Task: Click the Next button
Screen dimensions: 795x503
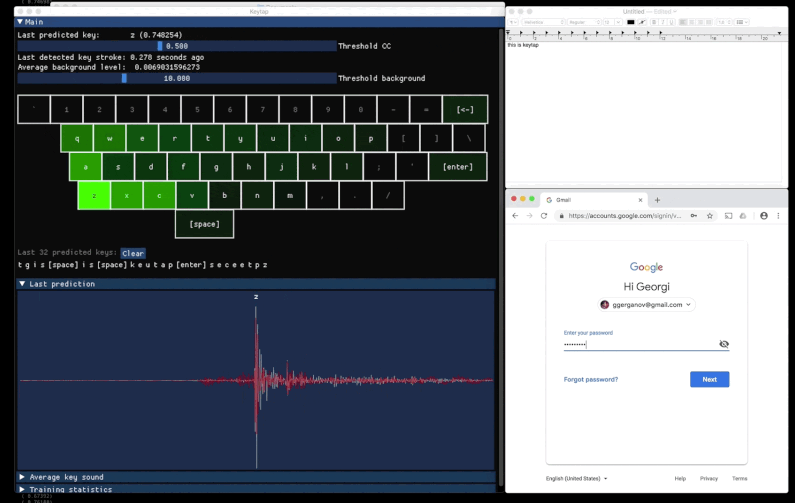Action: pyautogui.click(x=709, y=379)
